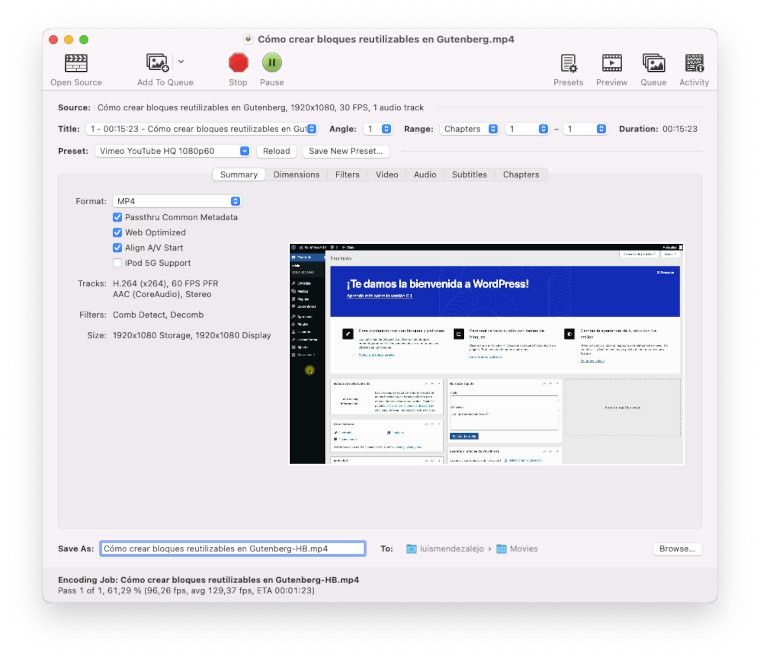This screenshot has height=659, width=760.
Task: Minimize the HandBrake window with yellow button
Action: (69, 39)
